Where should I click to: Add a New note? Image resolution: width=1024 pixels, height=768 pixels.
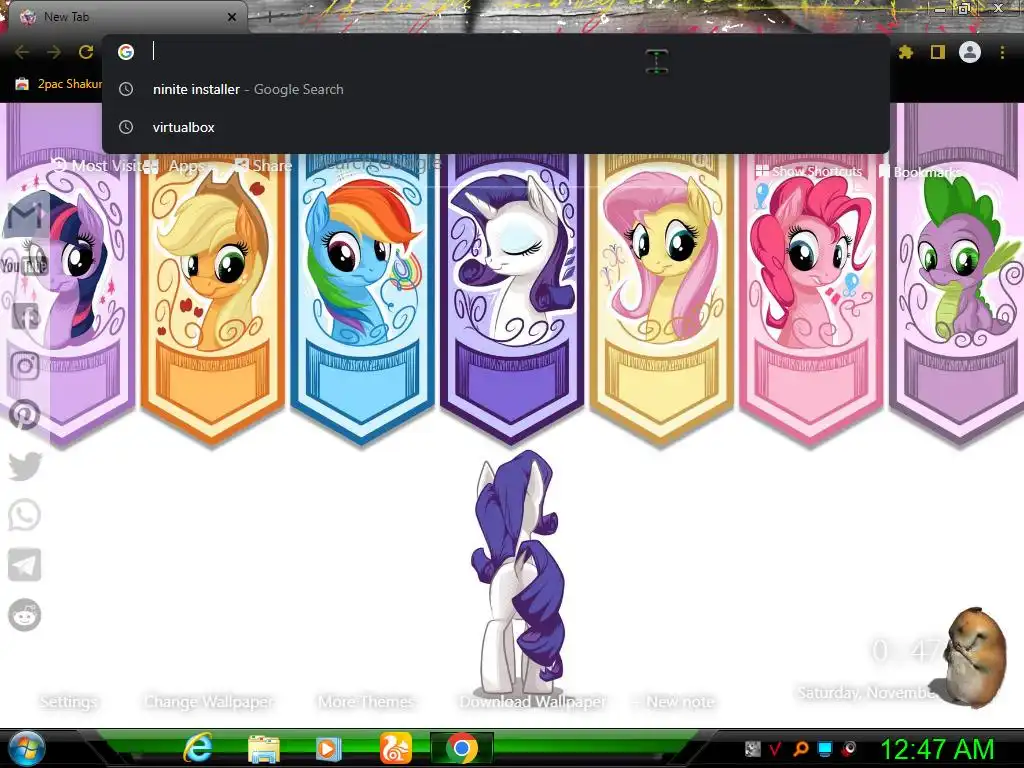(x=674, y=702)
